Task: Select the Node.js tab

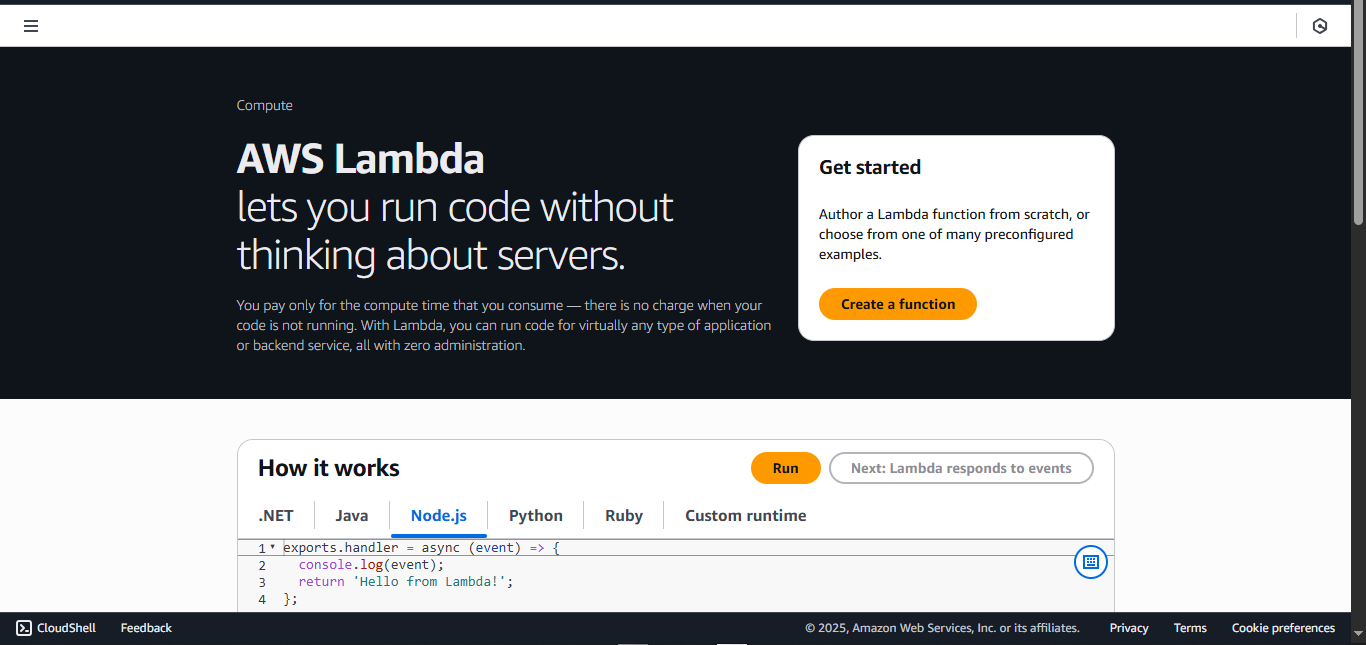Action: [439, 516]
